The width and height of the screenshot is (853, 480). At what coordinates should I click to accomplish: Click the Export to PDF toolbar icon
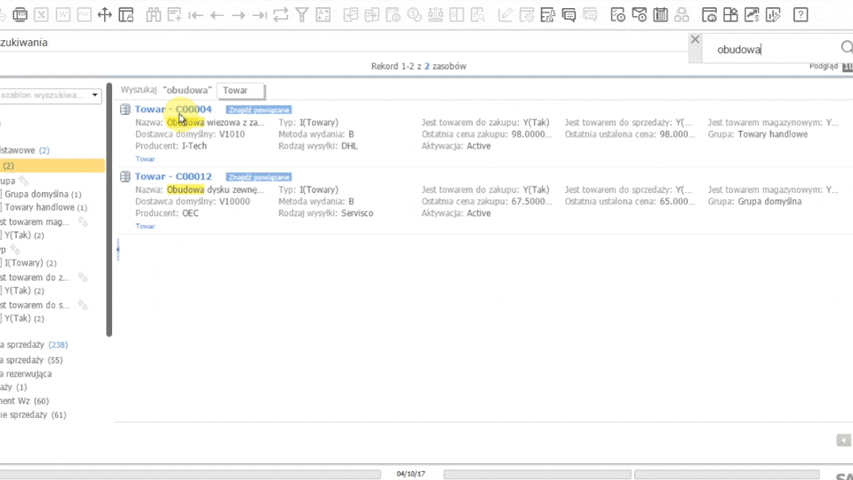point(84,15)
